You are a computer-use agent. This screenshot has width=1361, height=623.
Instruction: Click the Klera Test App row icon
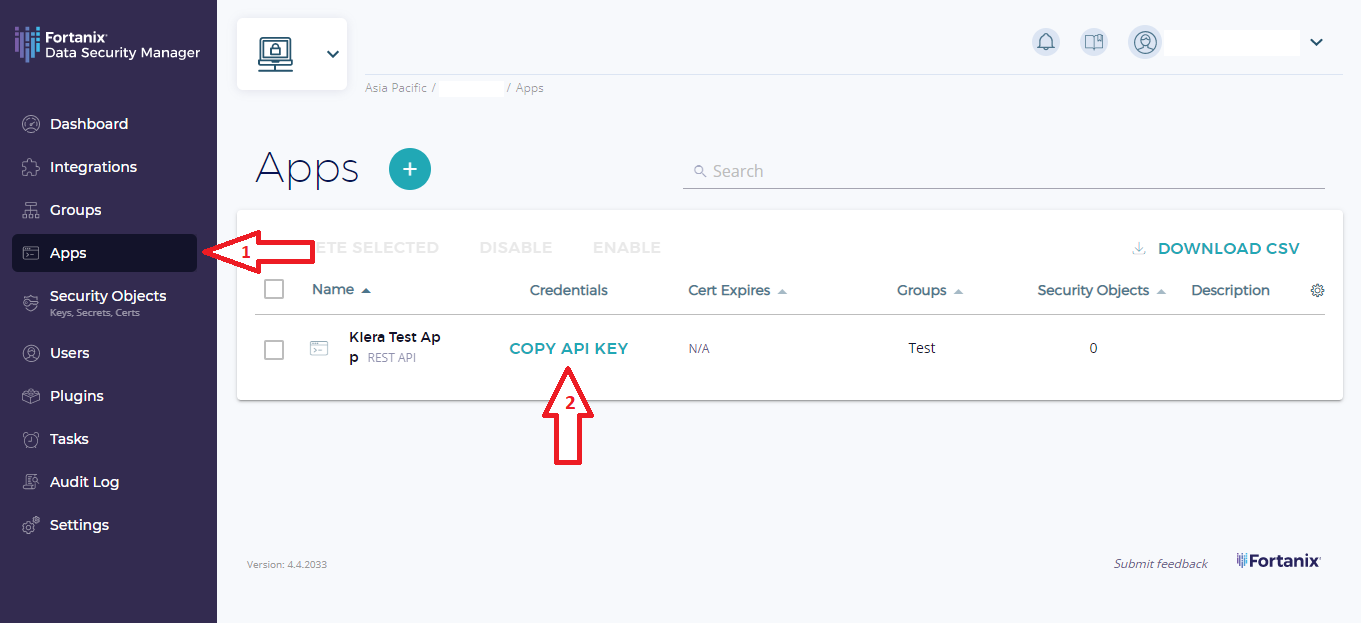[319, 348]
